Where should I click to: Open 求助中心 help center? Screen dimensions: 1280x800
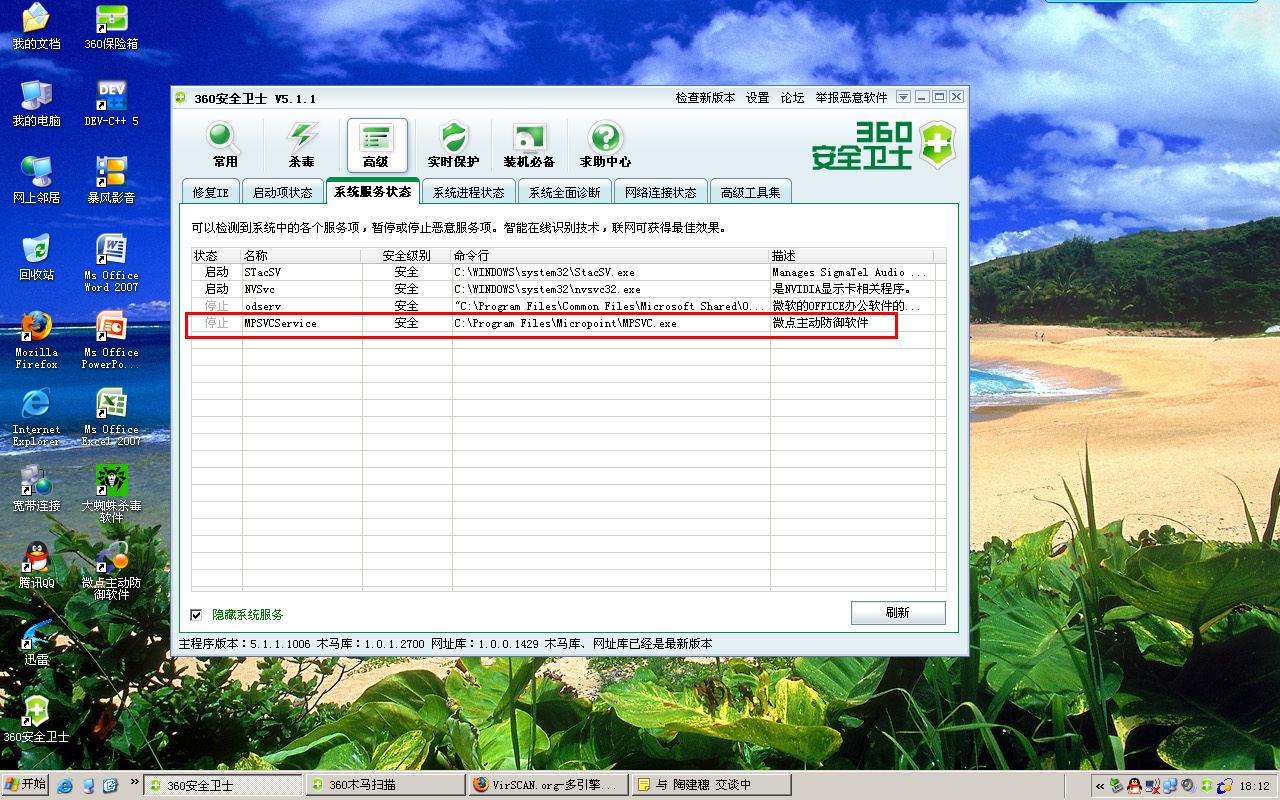click(x=605, y=145)
